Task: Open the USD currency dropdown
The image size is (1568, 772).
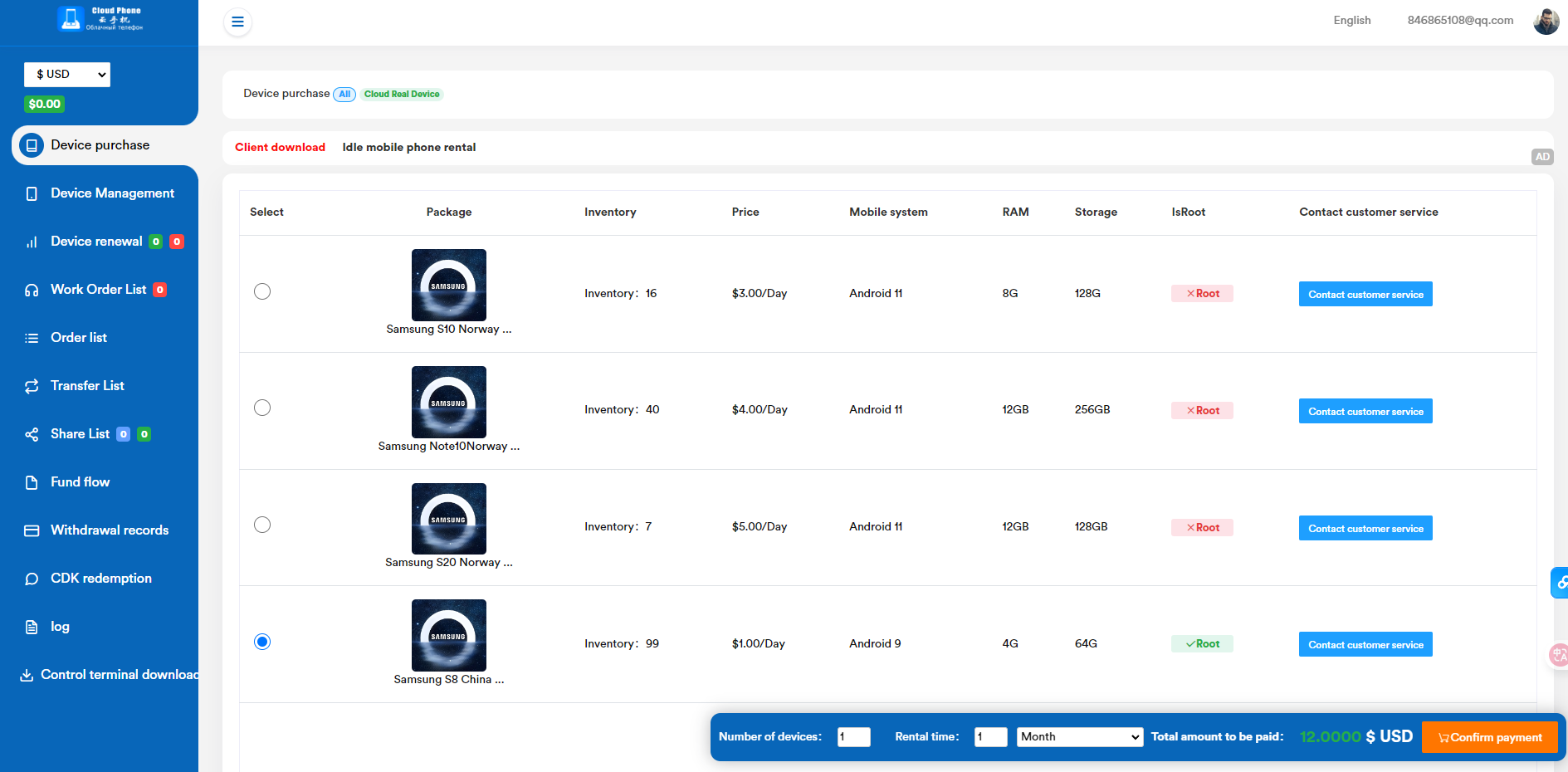Action: (x=67, y=75)
